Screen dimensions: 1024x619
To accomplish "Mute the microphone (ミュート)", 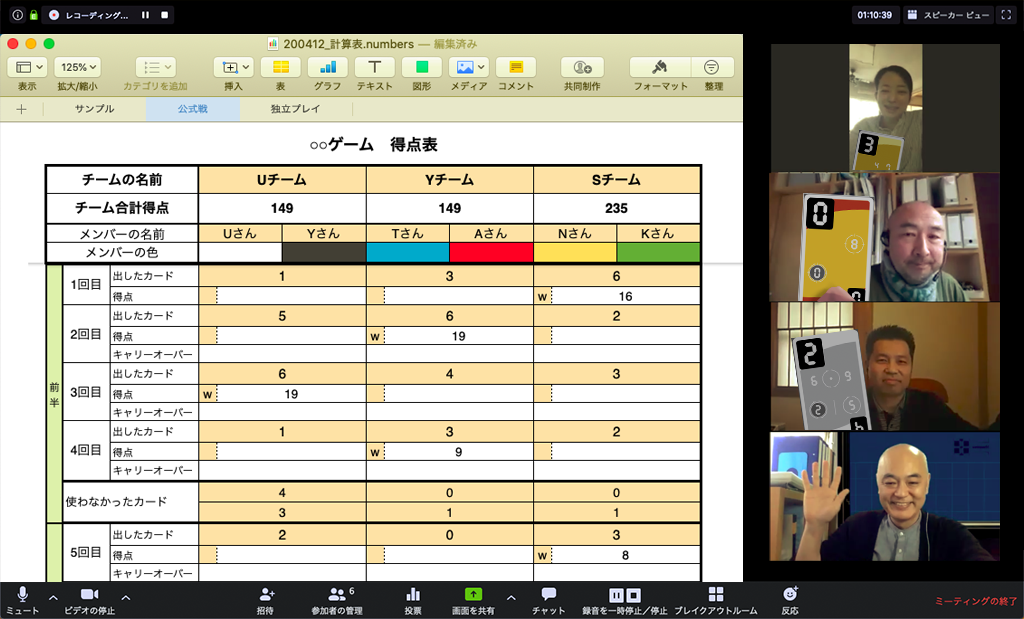I will coord(22,600).
